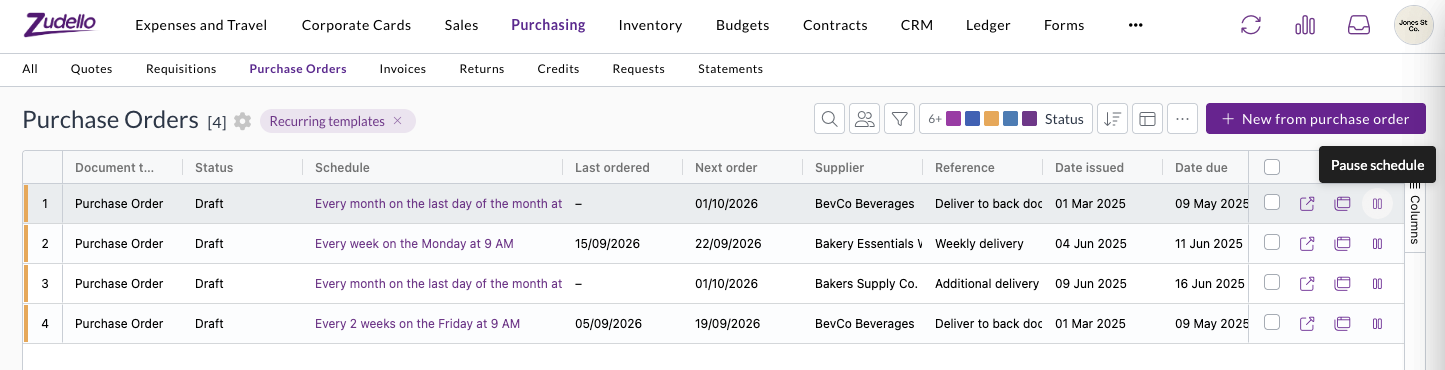Open the Corporate Cards menu
1445x370 pixels.
pyautogui.click(x=356, y=25)
